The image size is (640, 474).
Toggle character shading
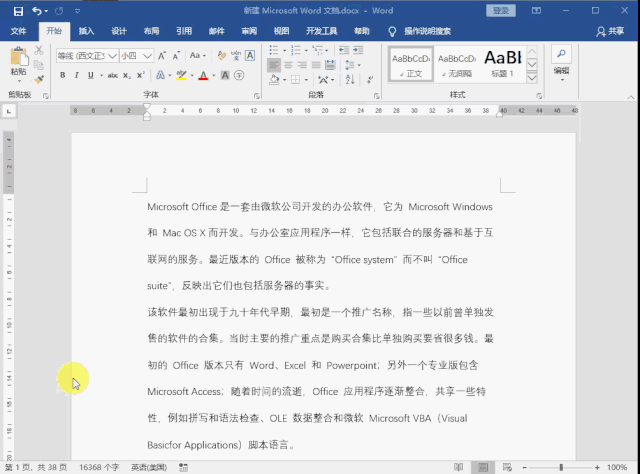[225, 75]
